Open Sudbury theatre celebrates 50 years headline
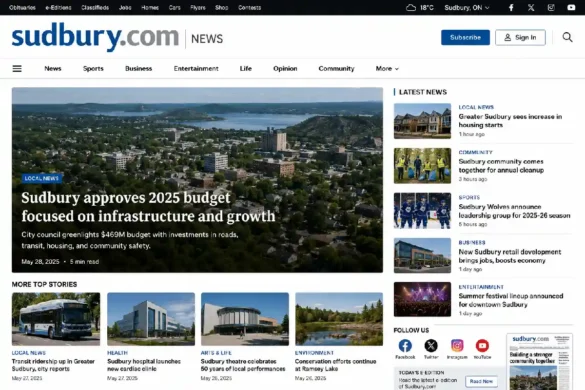585x390 pixels. pos(243,365)
